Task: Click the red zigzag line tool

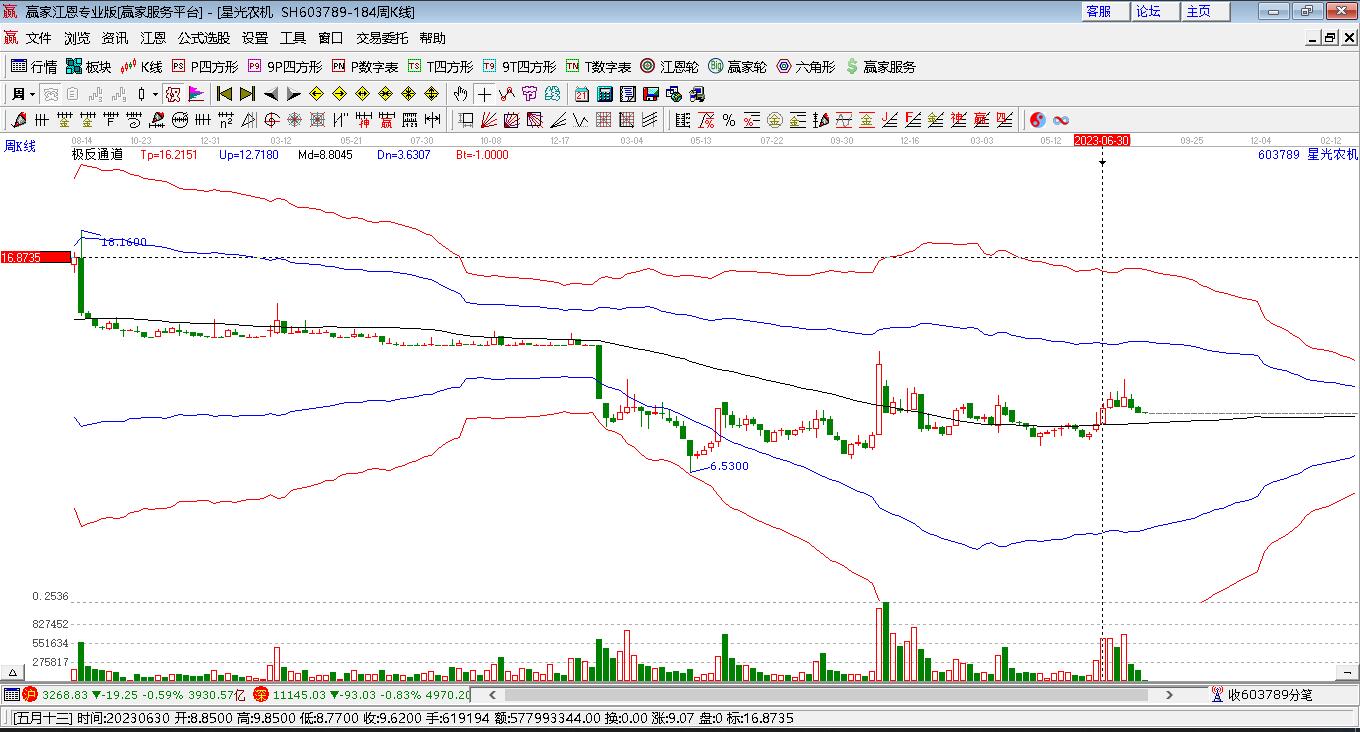Action: 506,94
